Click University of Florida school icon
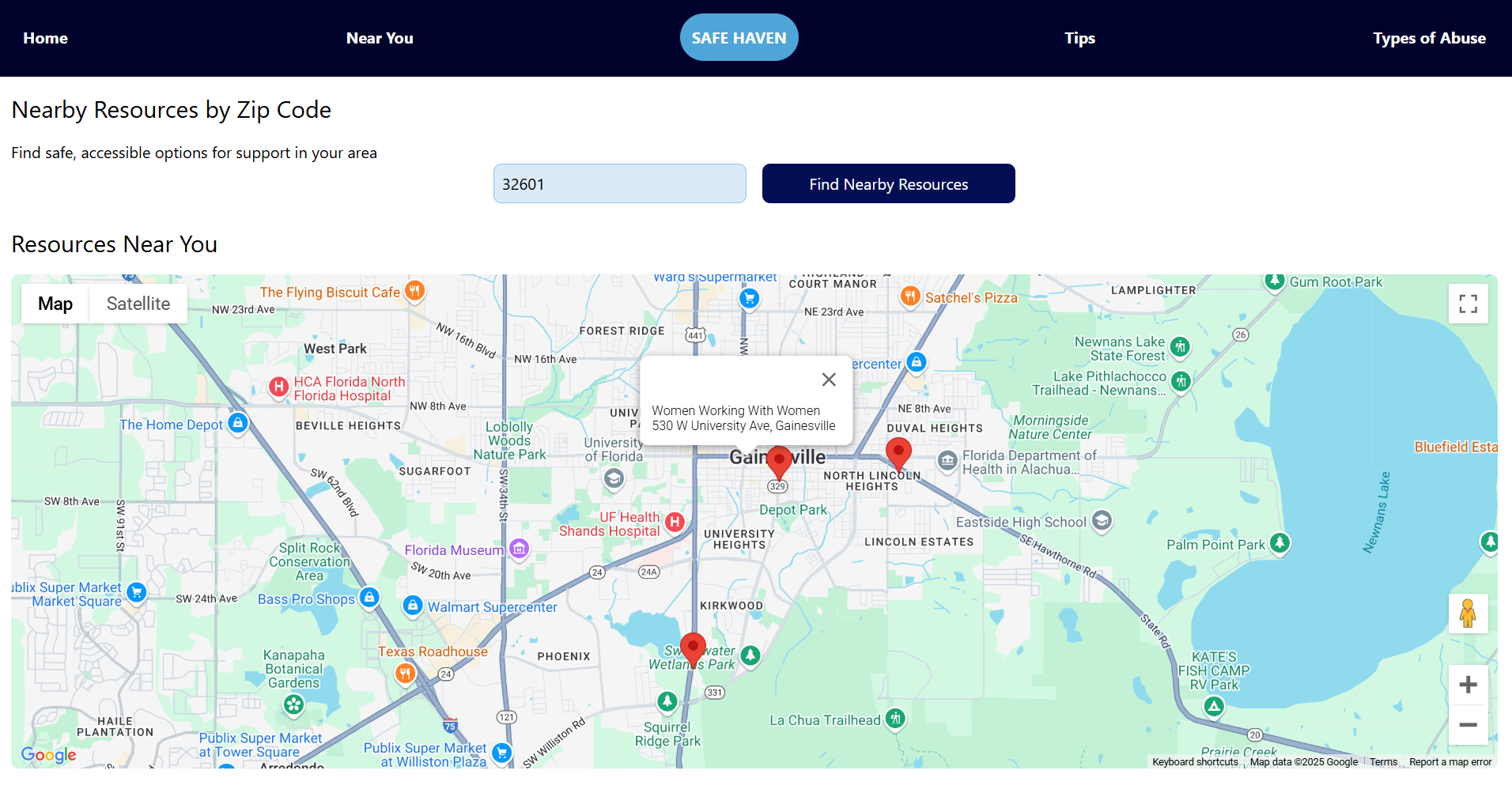Image resolution: width=1512 pixels, height=812 pixels. tap(614, 478)
